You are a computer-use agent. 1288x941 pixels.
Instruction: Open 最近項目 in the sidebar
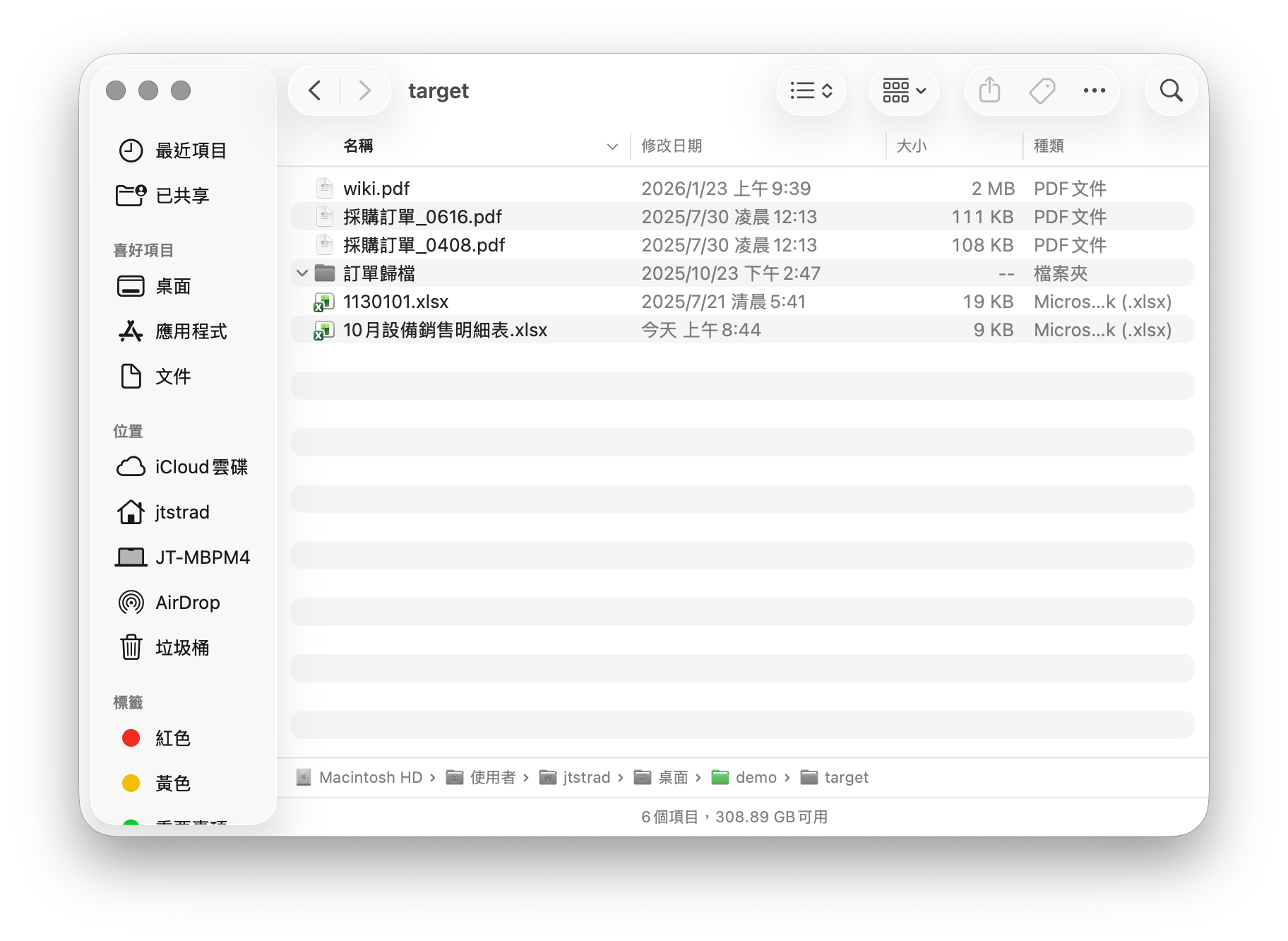(191, 150)
